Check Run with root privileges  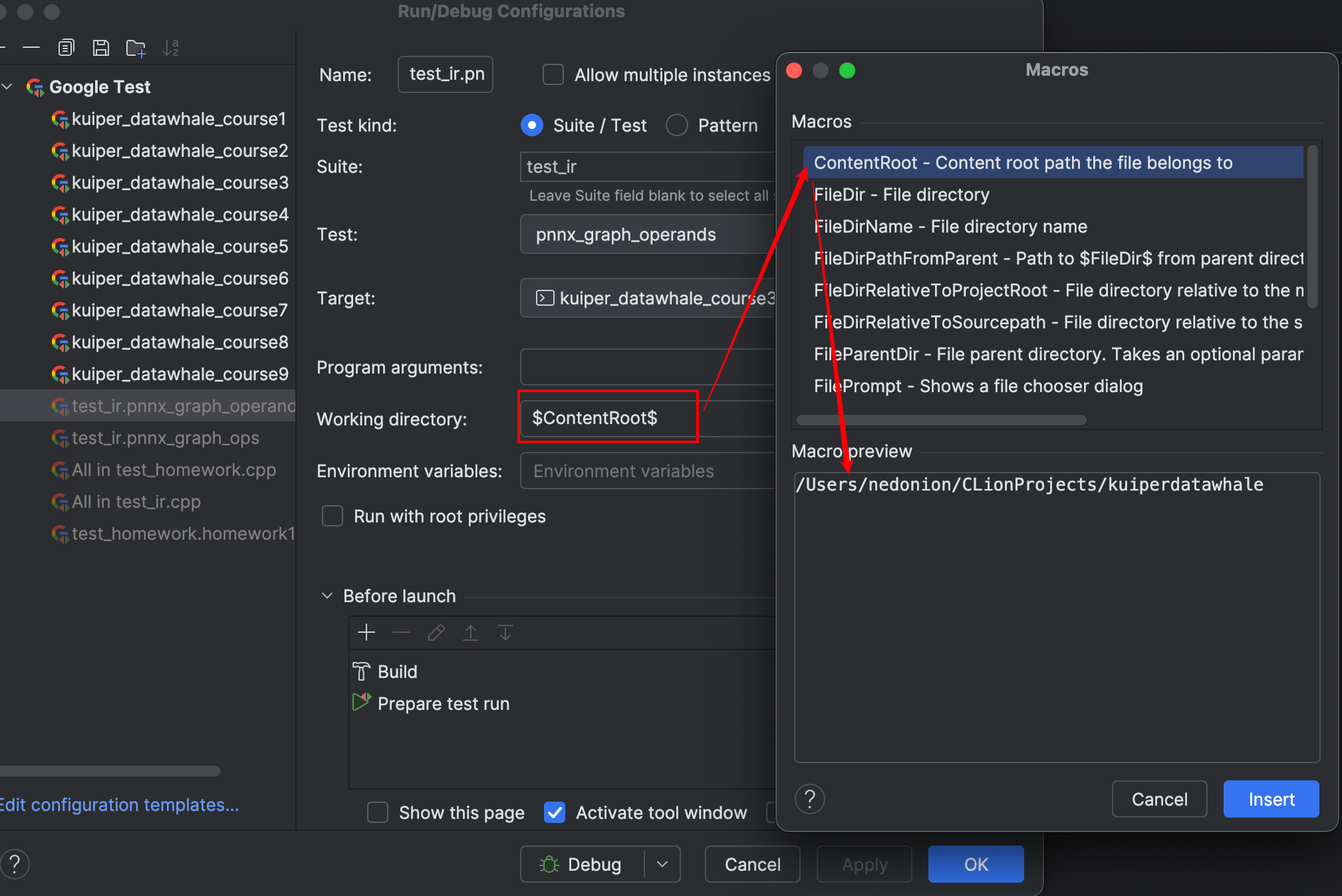tap(333, 516)
